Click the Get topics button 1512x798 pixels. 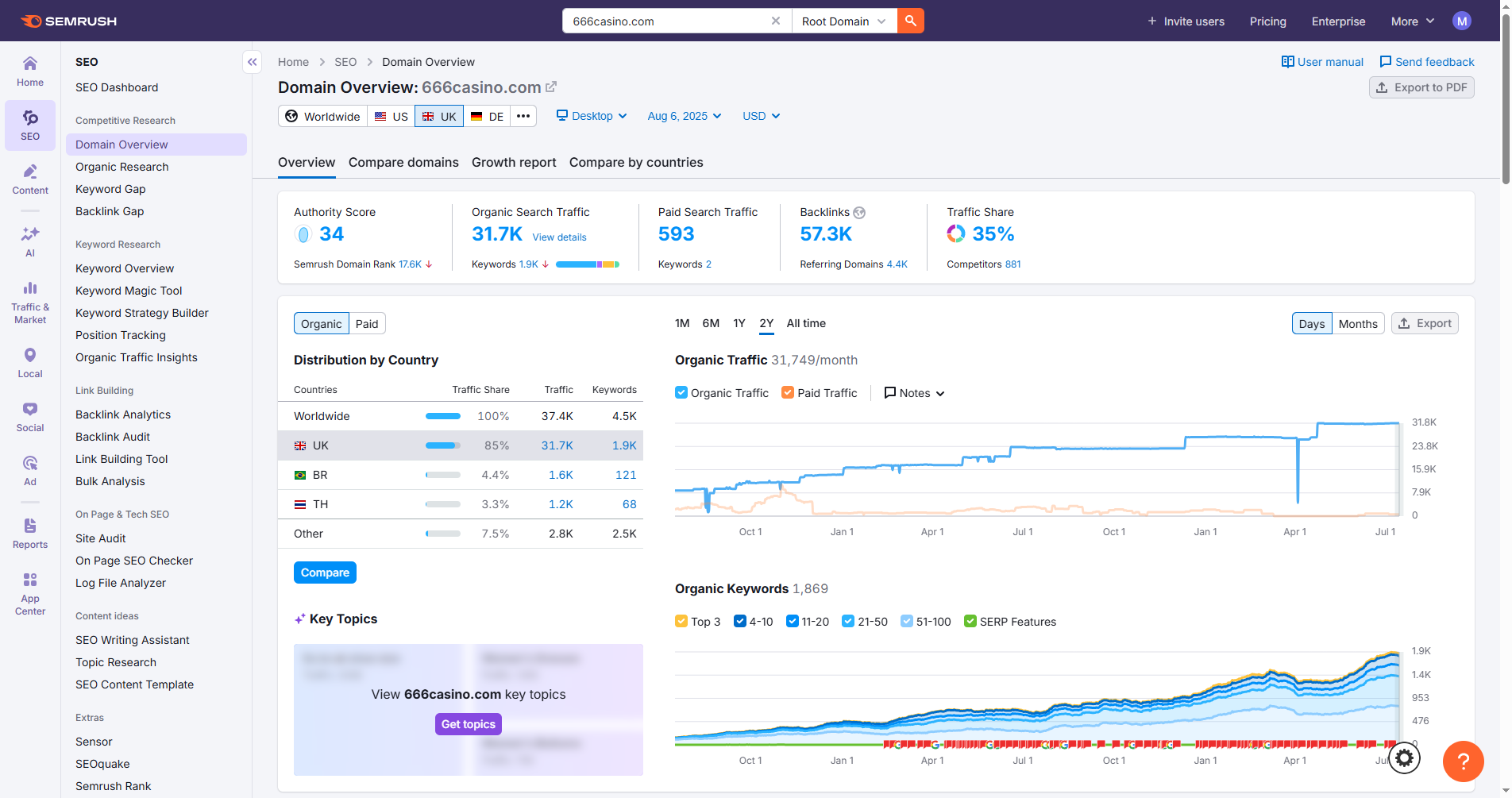[468, 724]
